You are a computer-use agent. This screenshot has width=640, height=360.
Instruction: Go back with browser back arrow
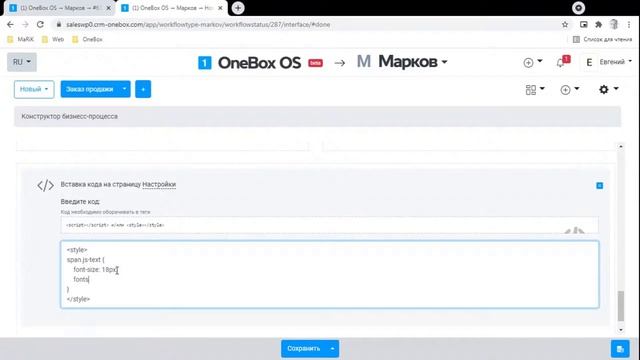click(x=10, y=24)
